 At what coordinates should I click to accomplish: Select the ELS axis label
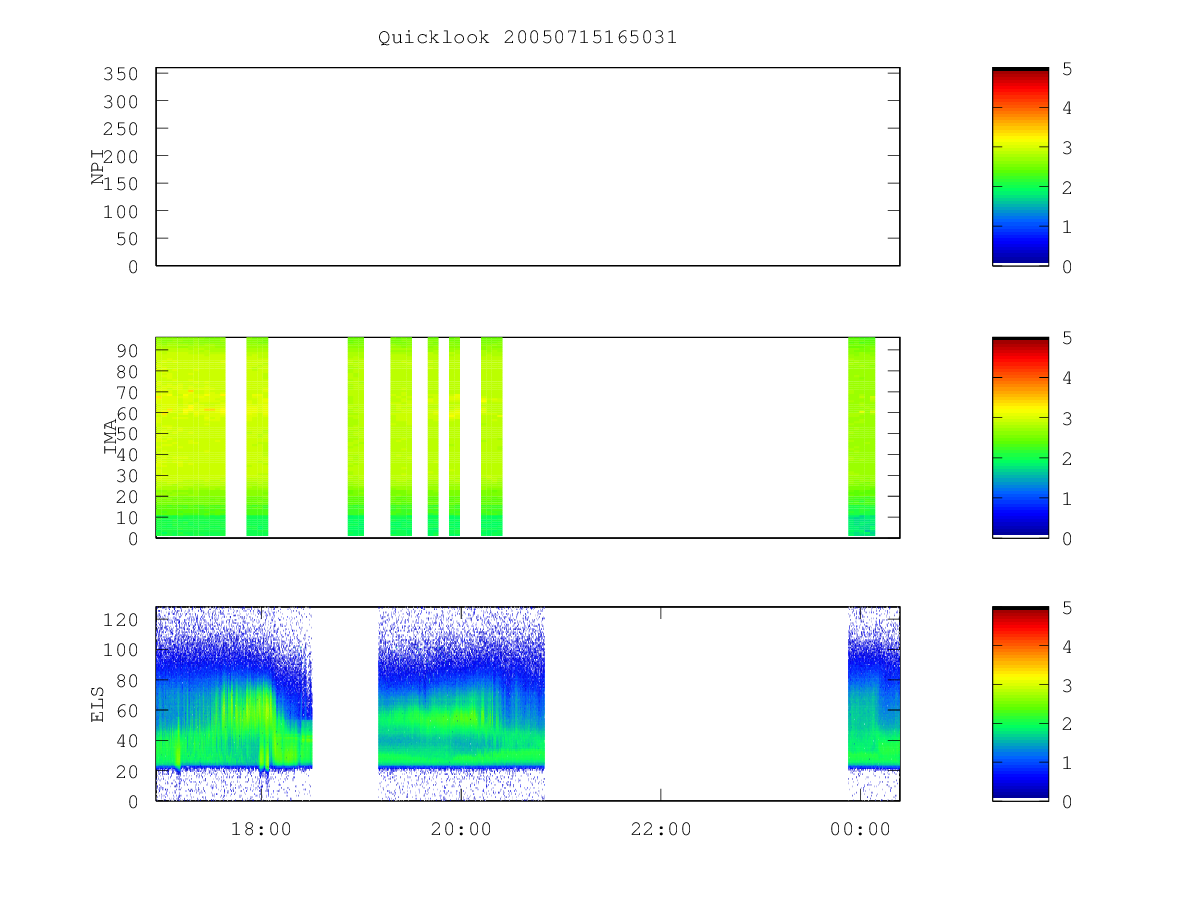click(x=98, y=704)
